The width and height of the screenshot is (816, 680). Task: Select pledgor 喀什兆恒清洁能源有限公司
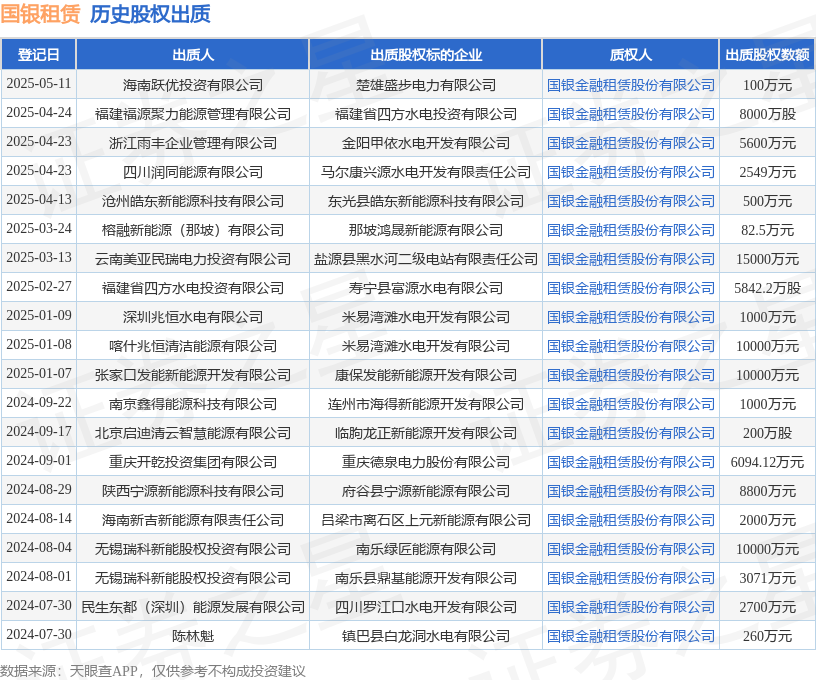pyautogui.click(x=193, y=346)
